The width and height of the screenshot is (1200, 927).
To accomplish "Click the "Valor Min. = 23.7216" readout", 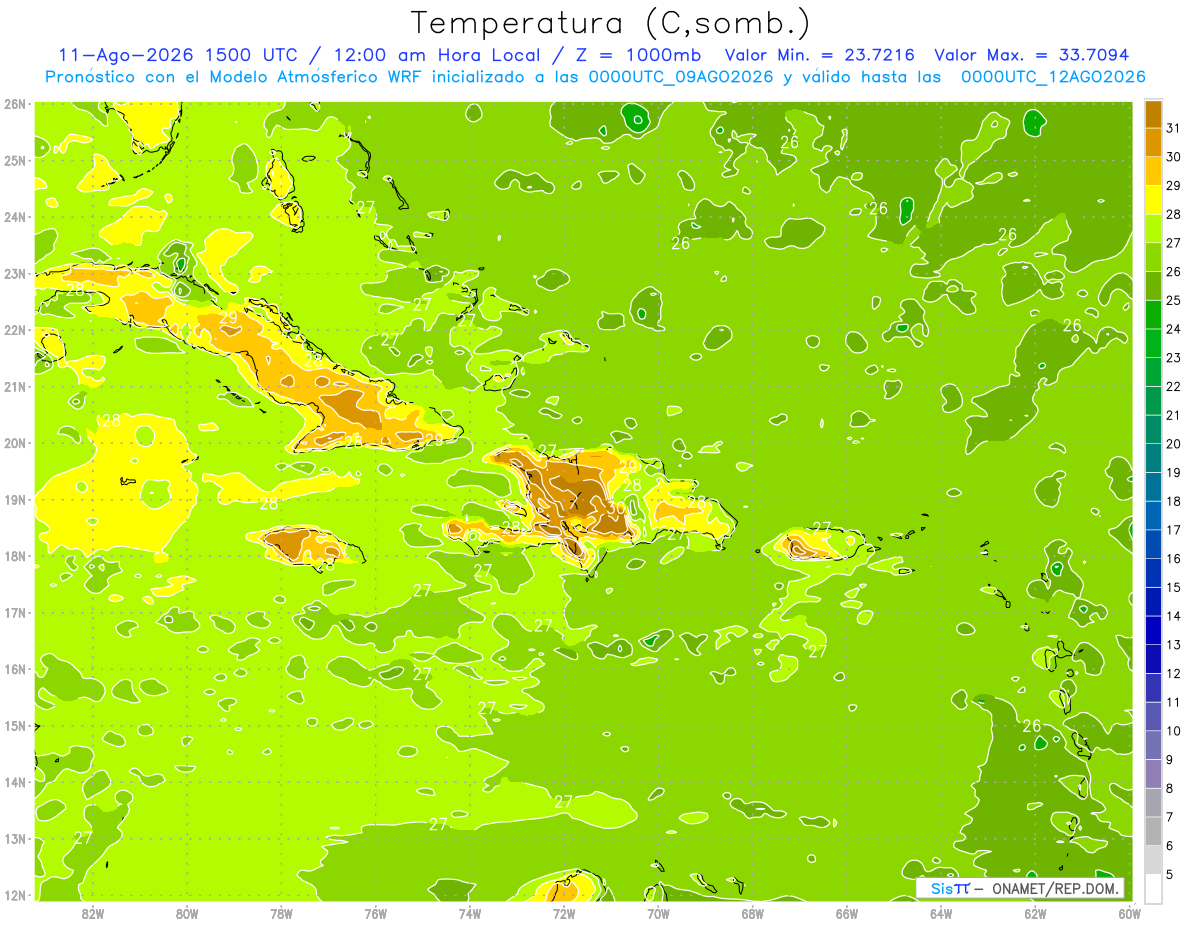I will (821, 55).
